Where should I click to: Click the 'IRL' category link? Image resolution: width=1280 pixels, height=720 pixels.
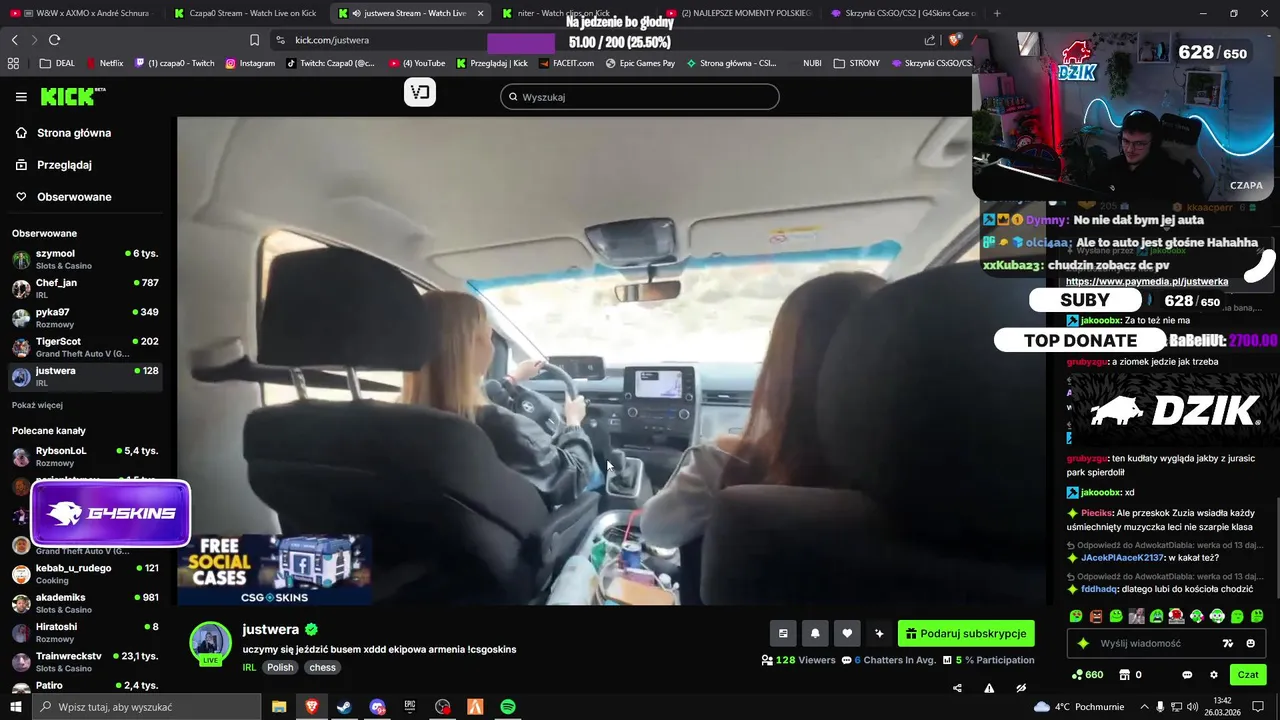click(249, 668)
